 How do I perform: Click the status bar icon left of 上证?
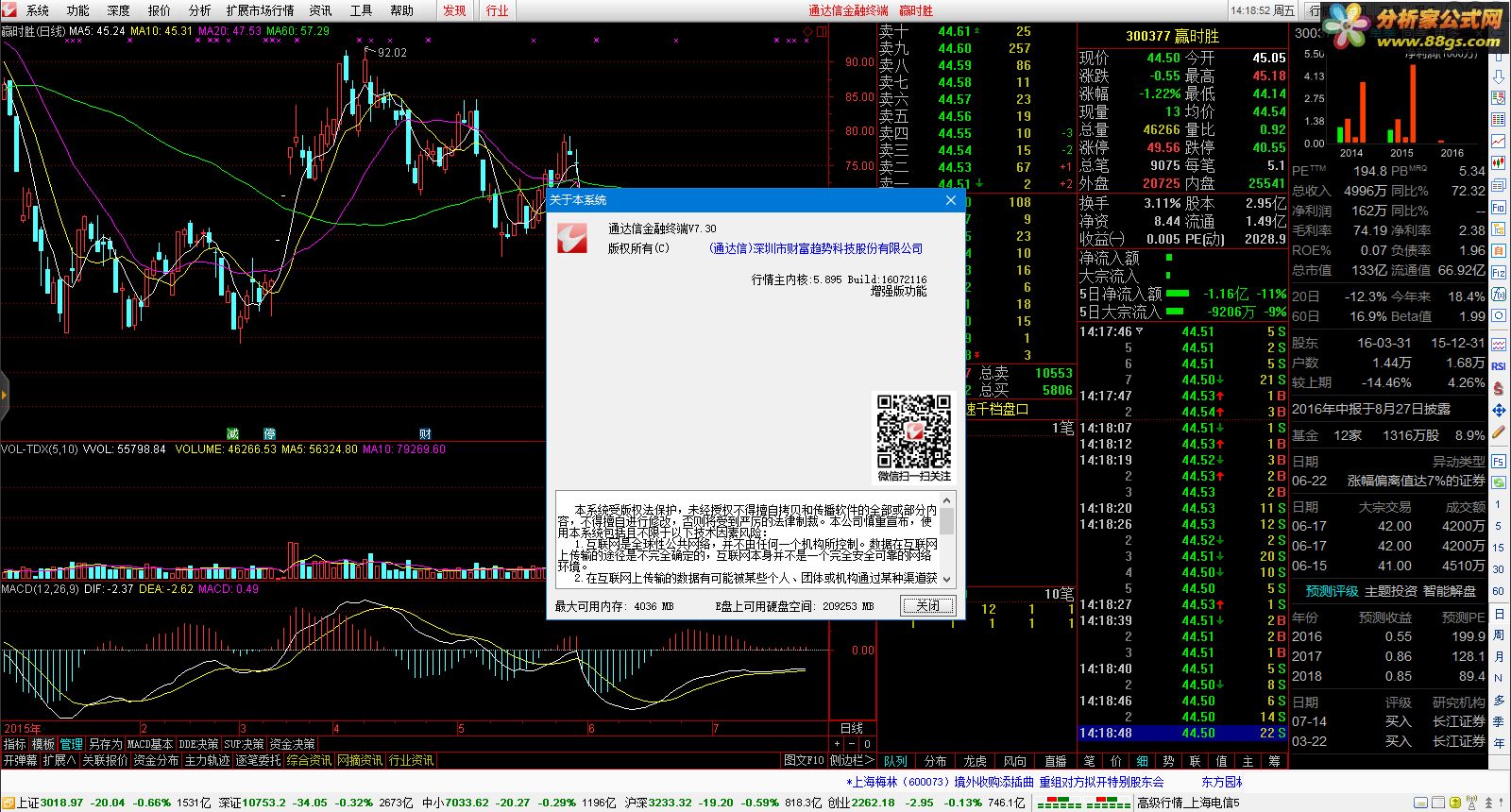pyautogui.click(x=8, y=803)
